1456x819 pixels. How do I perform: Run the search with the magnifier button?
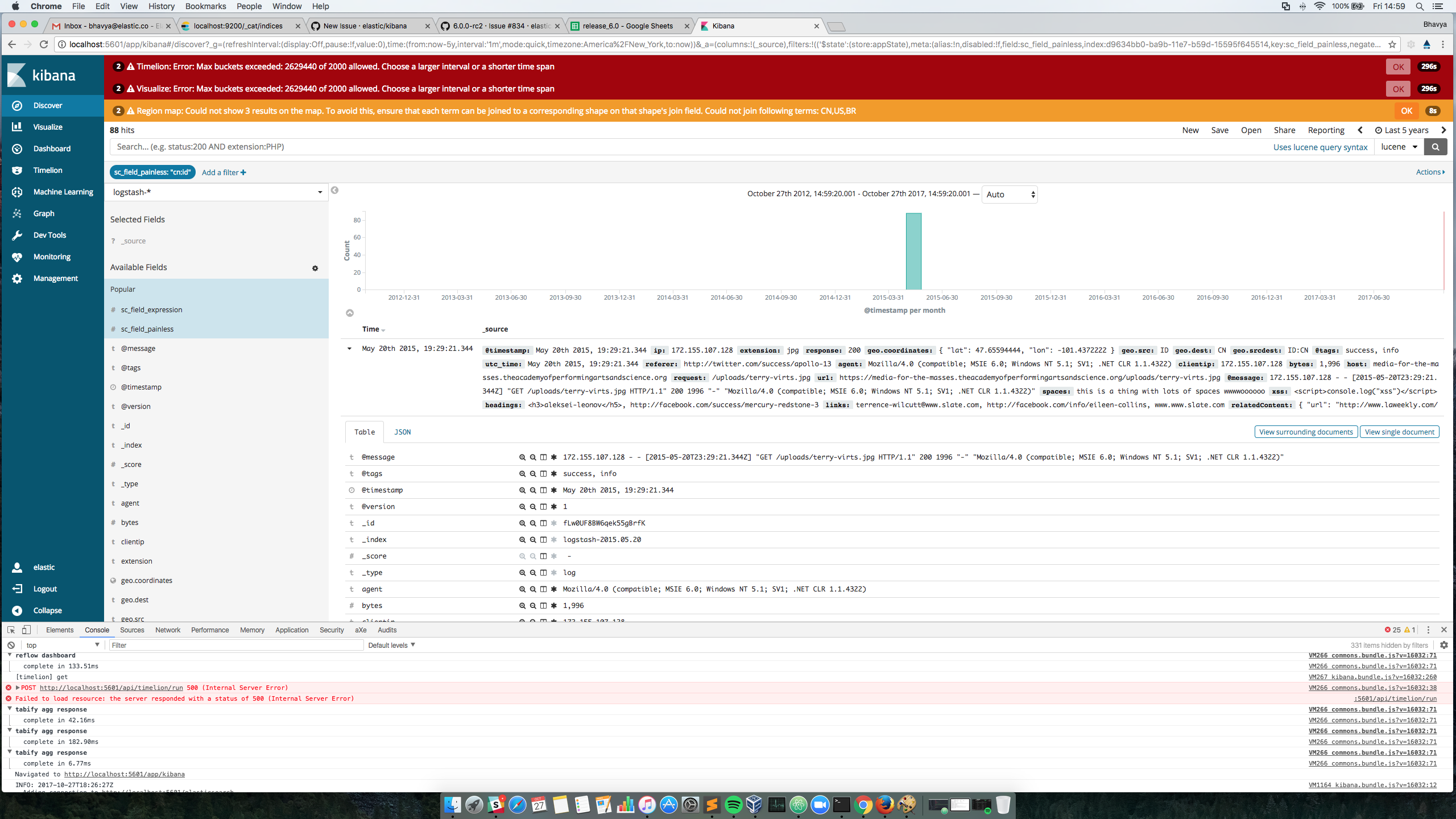coord(1436,147)
